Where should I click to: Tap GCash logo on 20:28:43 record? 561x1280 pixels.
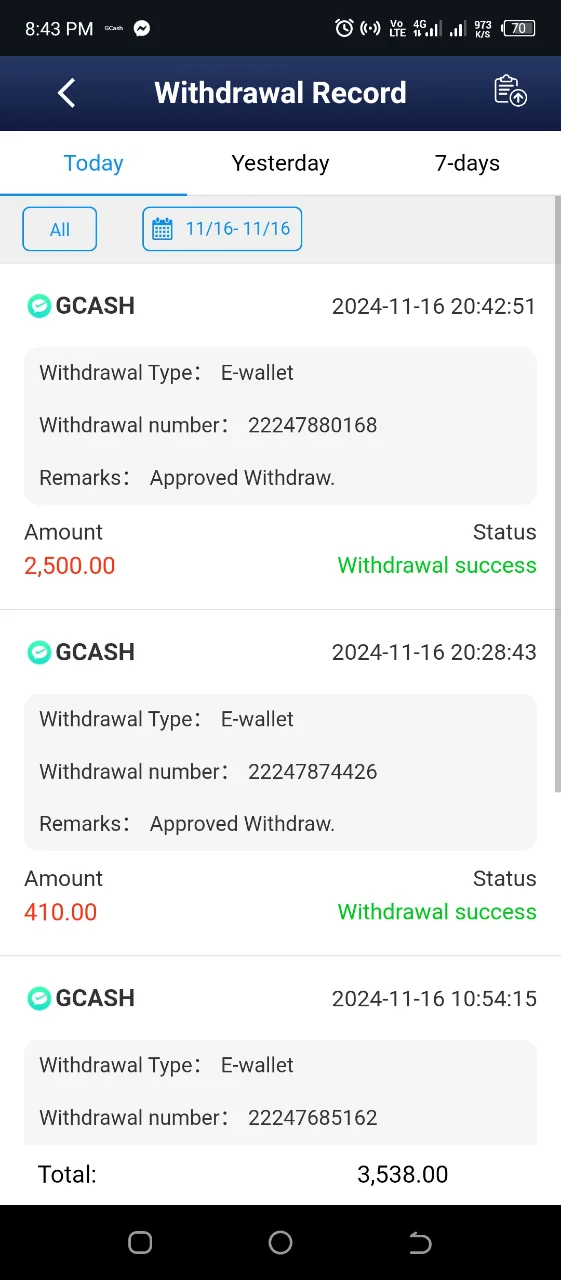(39, 652)
